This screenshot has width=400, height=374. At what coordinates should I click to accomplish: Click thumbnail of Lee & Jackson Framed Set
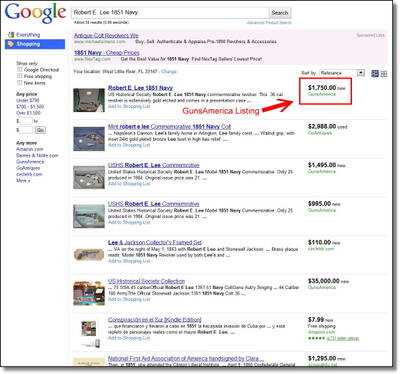click(89, 254)
